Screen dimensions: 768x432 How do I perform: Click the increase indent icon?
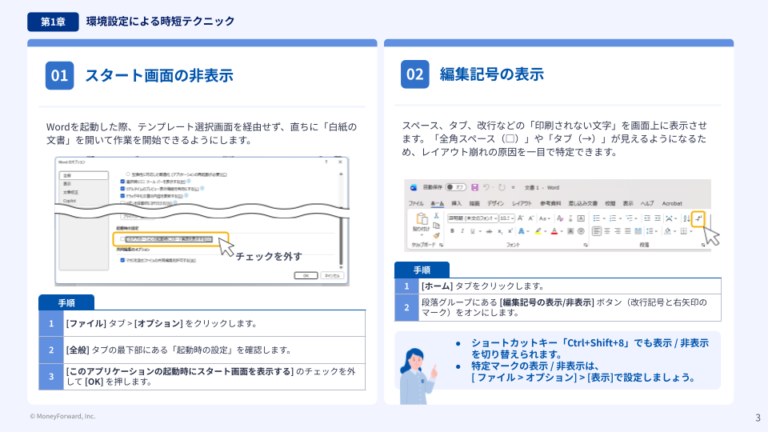pyautogui.click(x=657, y=218)
